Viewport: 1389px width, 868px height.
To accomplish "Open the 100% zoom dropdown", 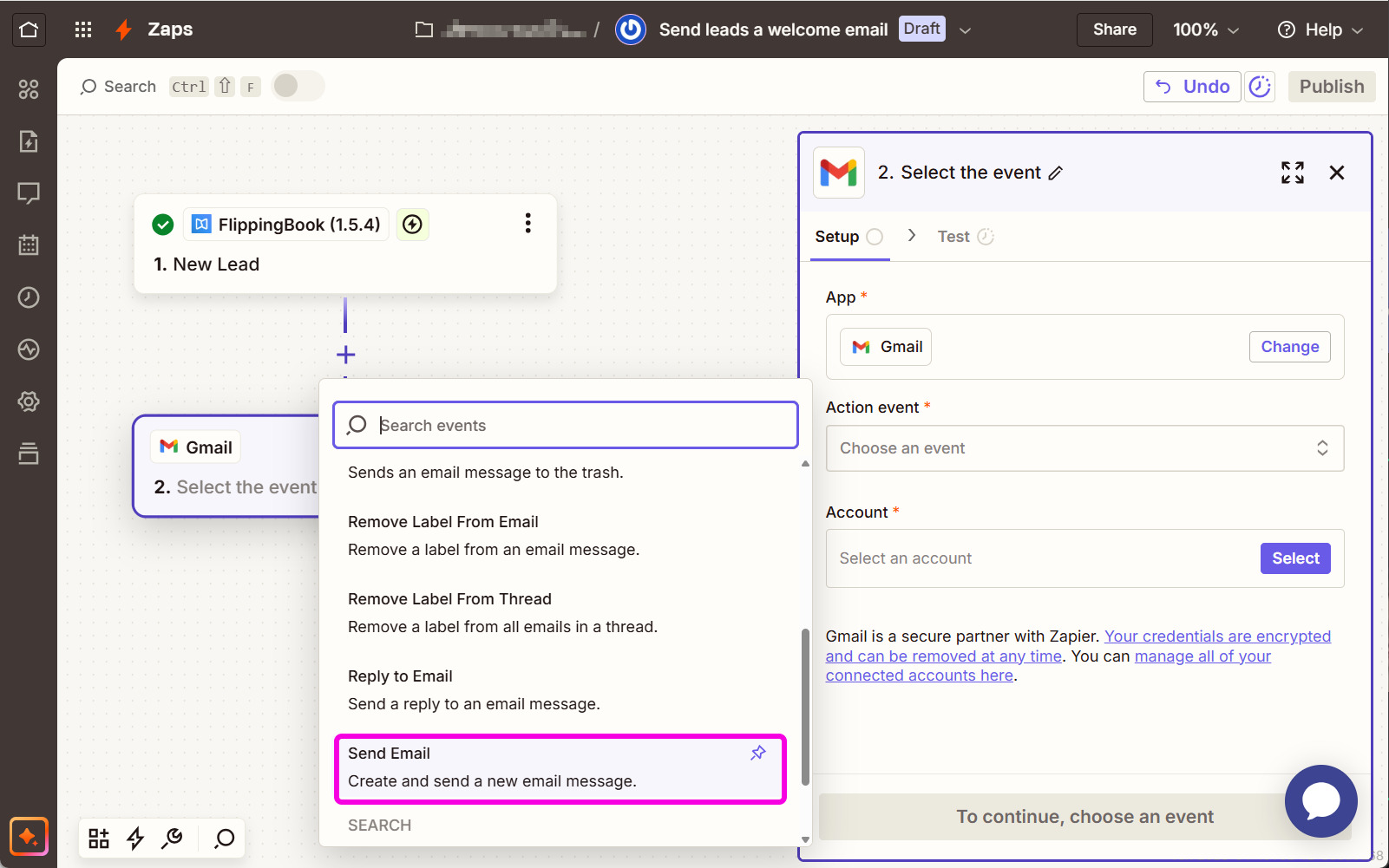I will pyautogui.click(x=1206, y=29).
